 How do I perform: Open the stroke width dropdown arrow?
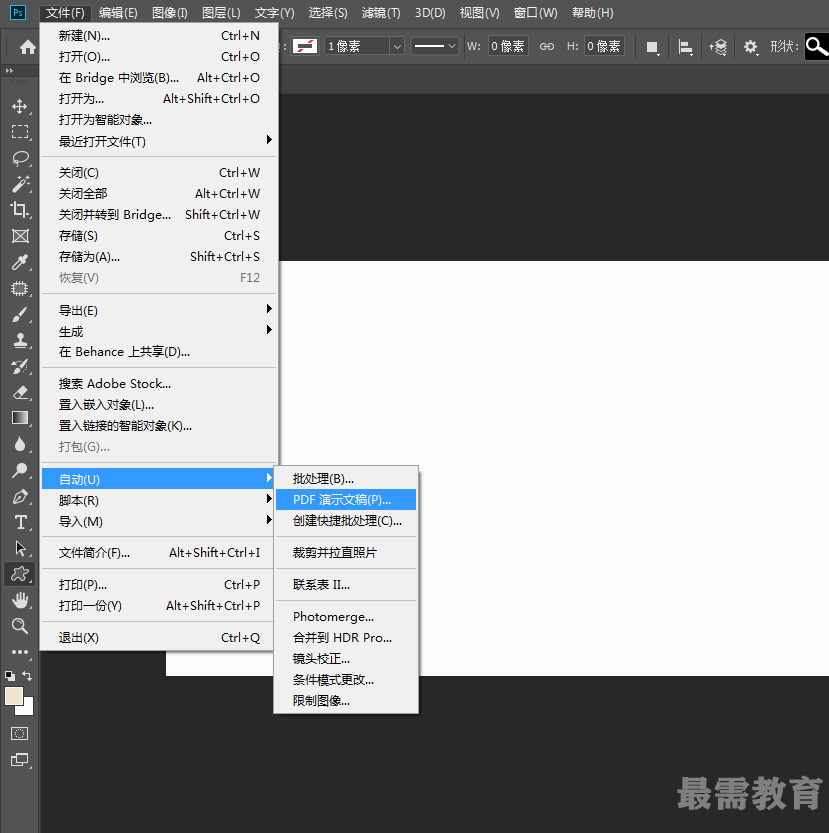[397, 47]
